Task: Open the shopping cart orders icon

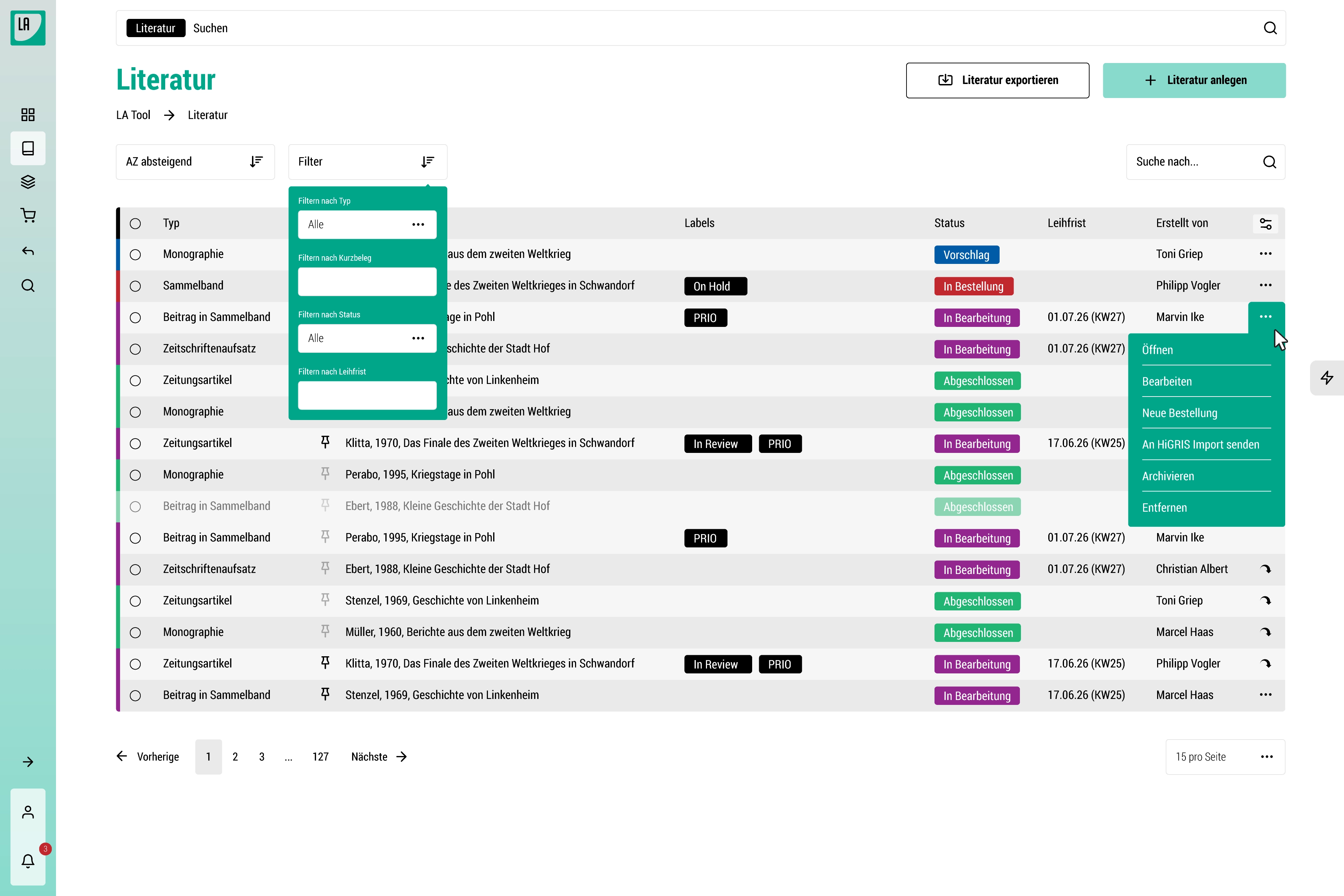Action: (27, 216)
